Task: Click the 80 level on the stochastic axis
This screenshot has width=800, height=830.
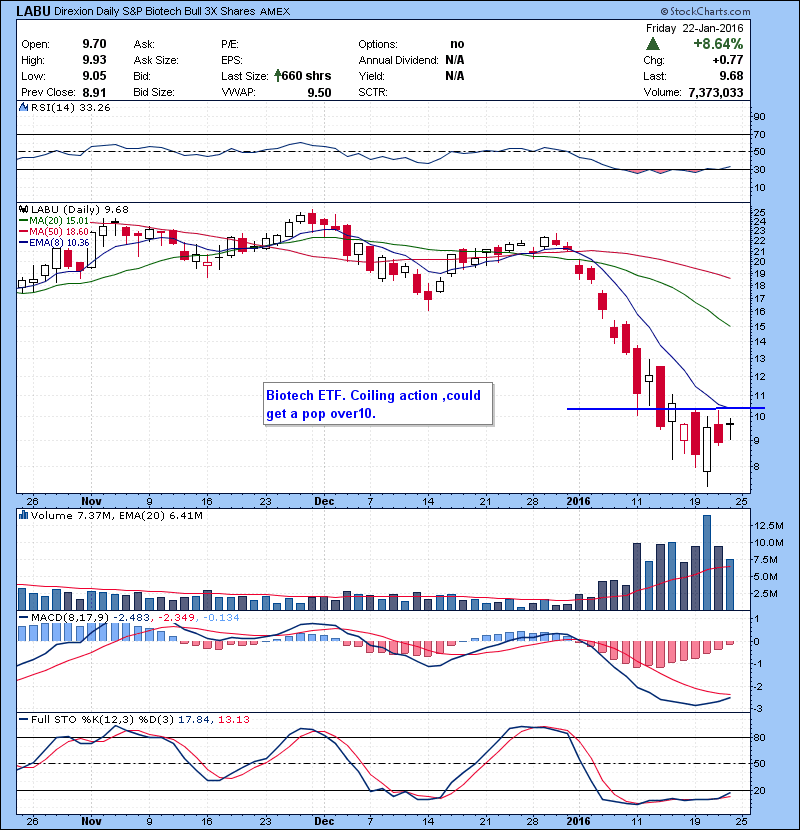Action: click(759, 737)
